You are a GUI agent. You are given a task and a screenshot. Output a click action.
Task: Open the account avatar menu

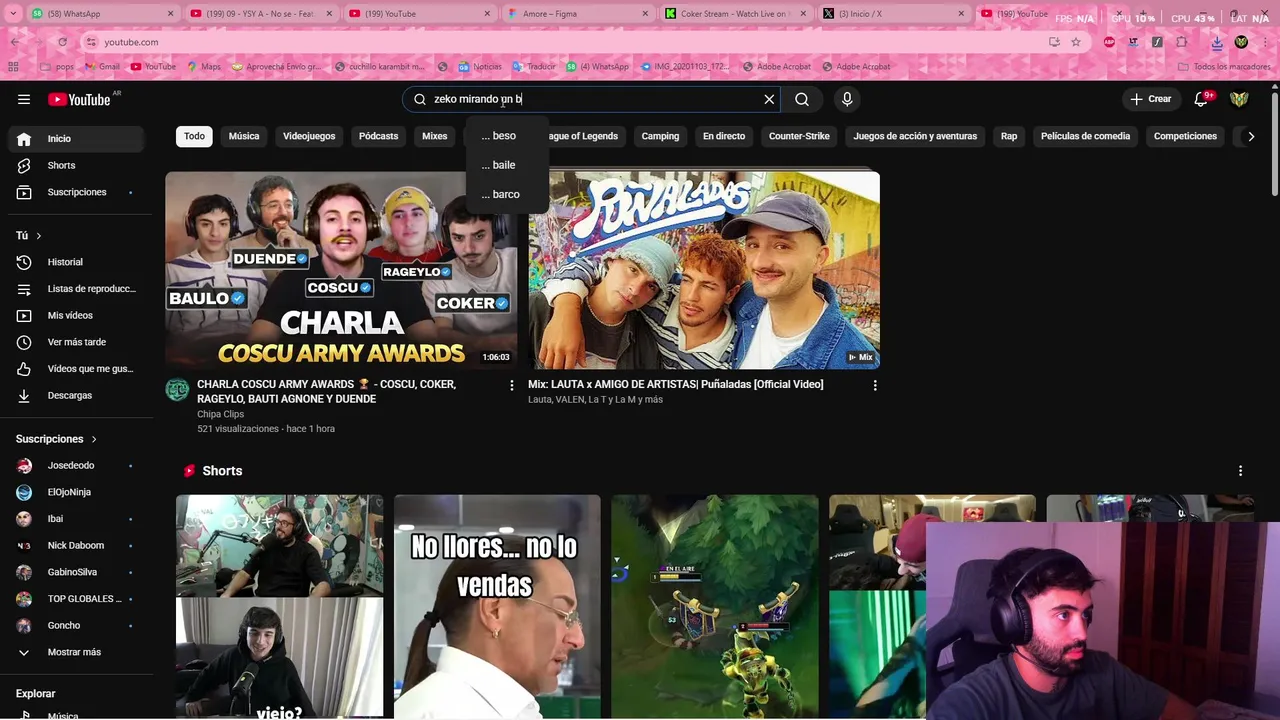tap(1239, 99)
